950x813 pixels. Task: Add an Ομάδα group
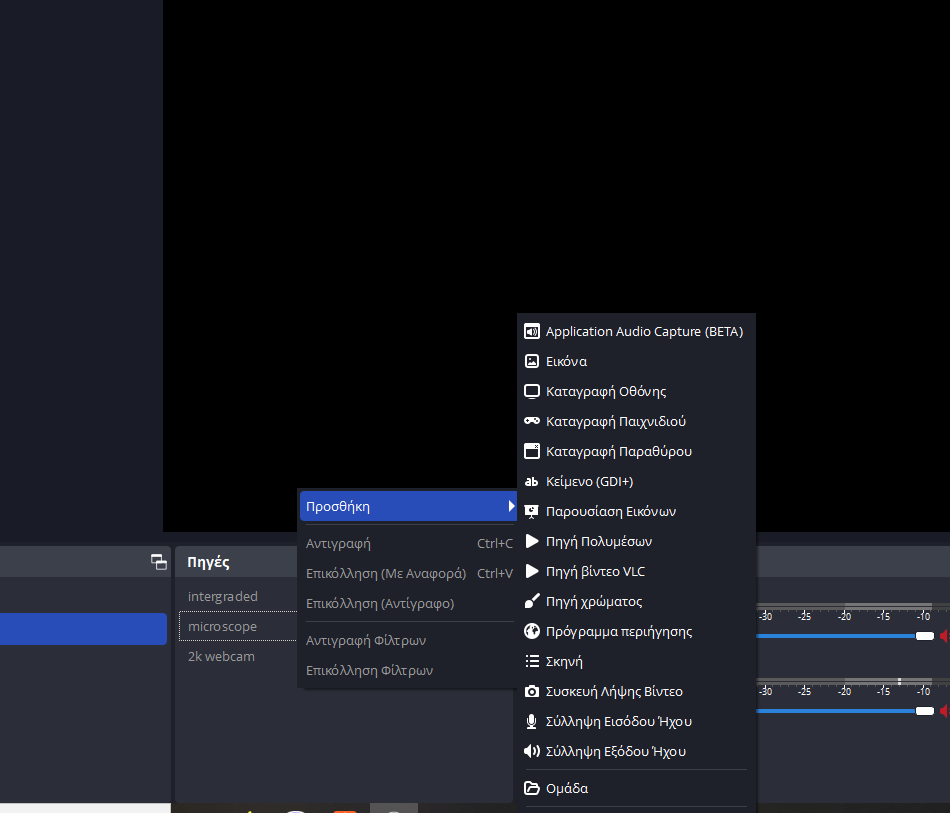636,788
